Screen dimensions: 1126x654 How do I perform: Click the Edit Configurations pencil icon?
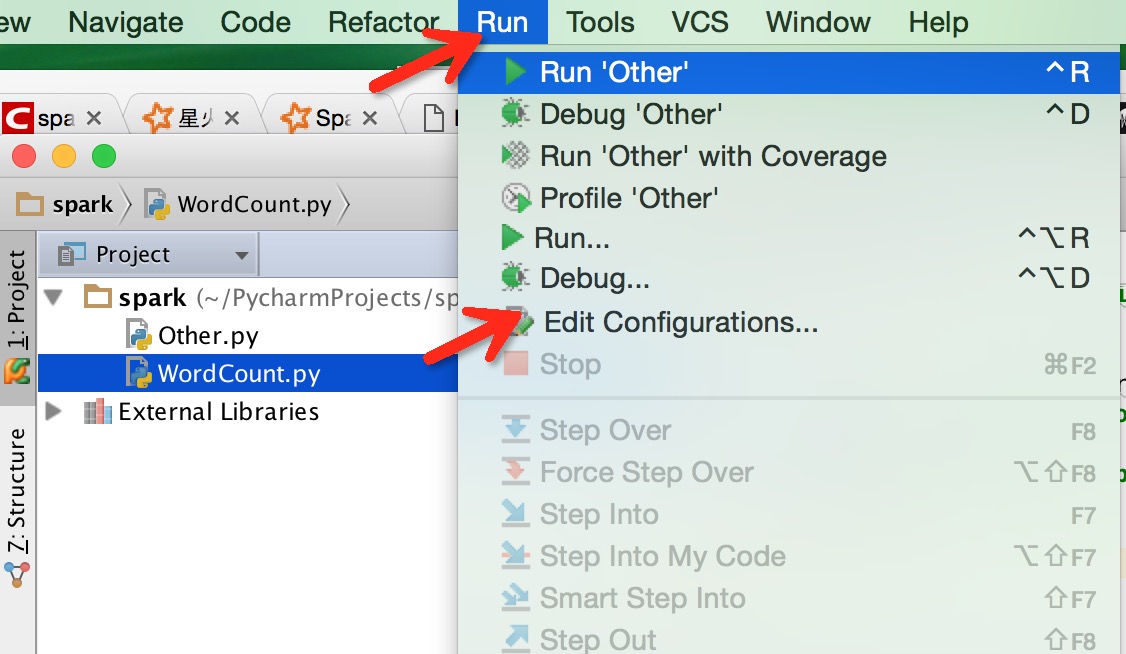(520, 321)
